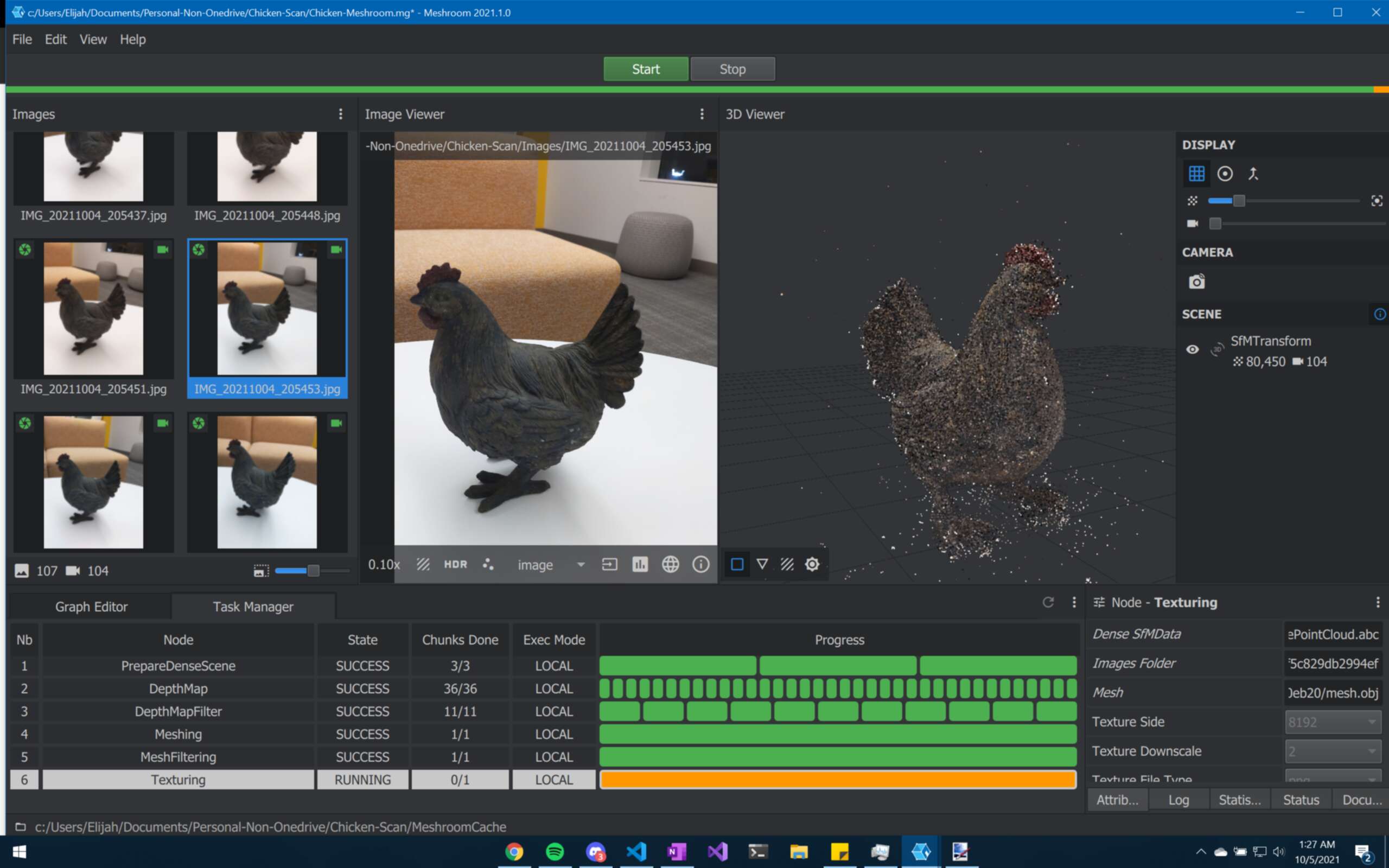The height and width of the screenshot is (868, 1389).
Task: Select the textured render mode hatched icon in 3D Viewer
Action: pyautogui.click(x=787, y=564)
